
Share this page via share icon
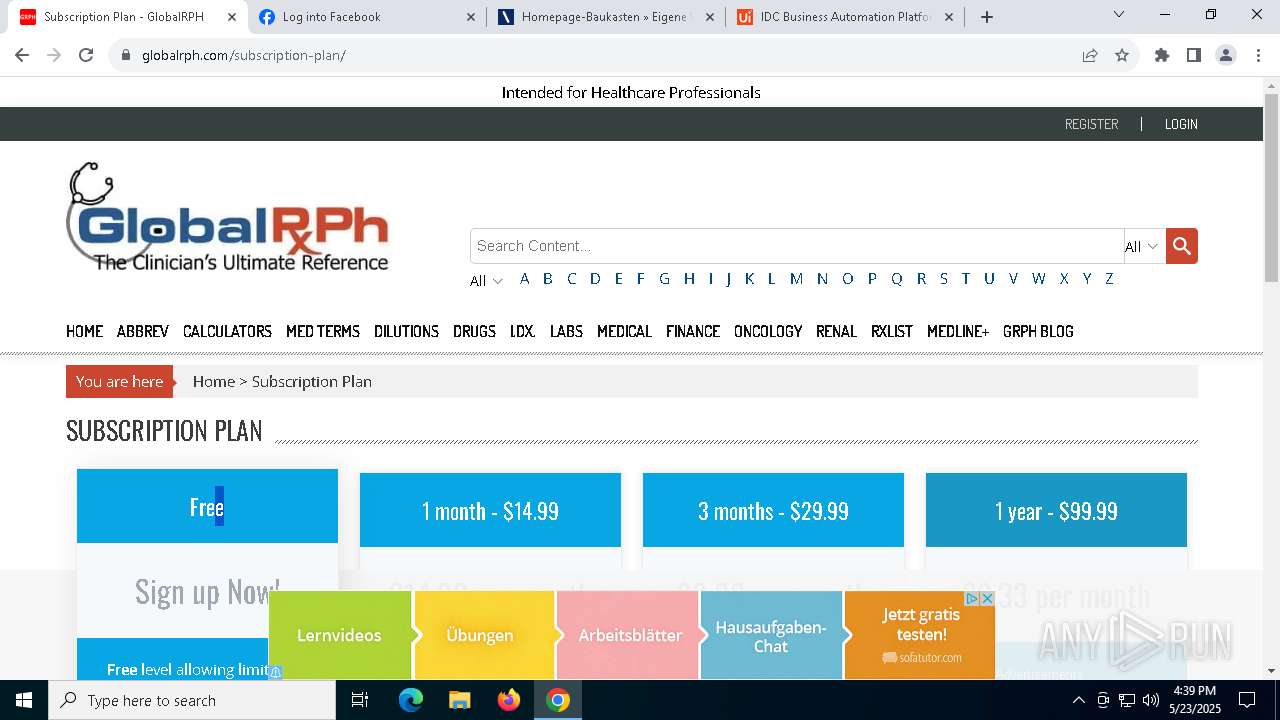click(x=1090, y=55)
